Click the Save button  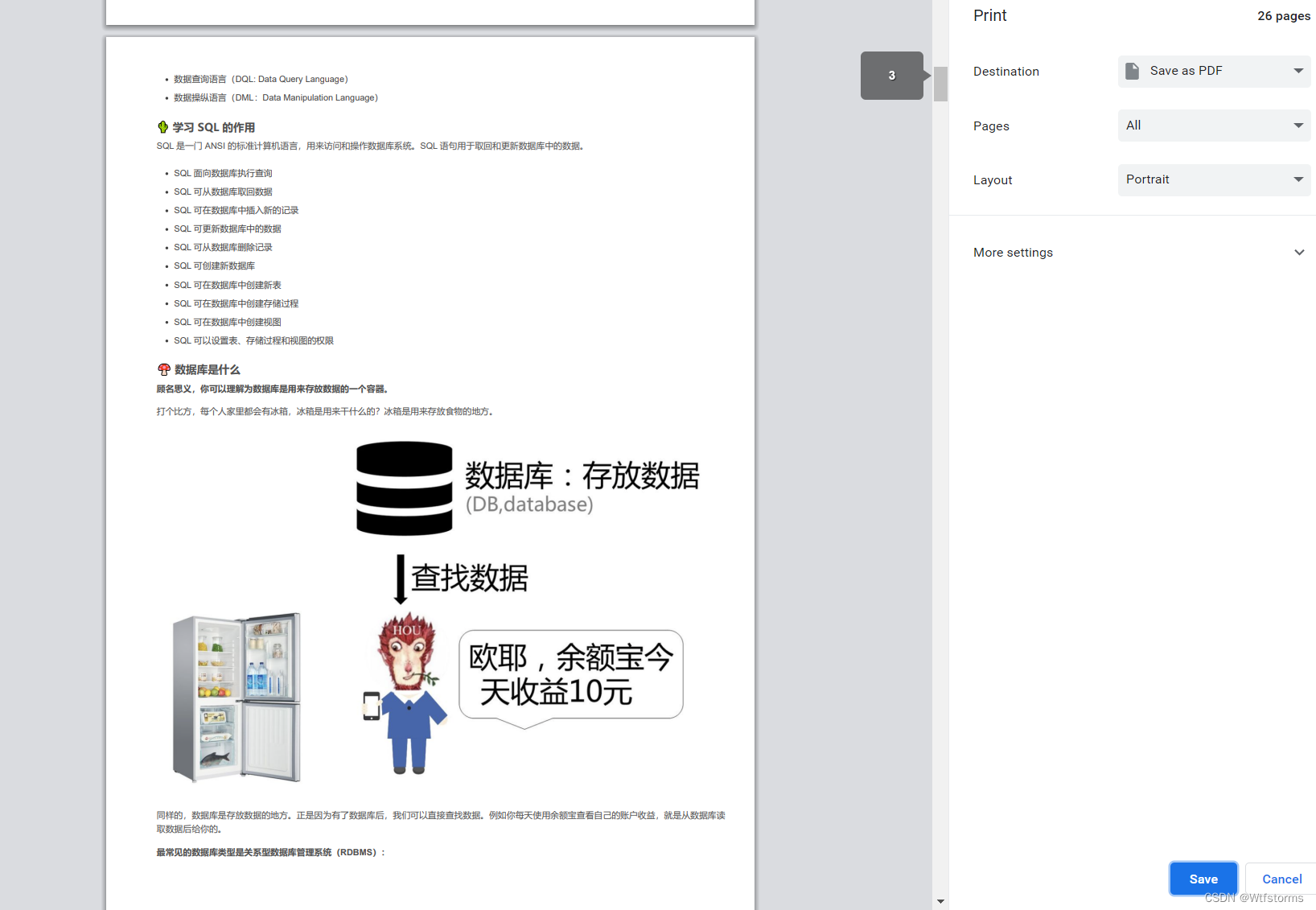coord(1203,879)
